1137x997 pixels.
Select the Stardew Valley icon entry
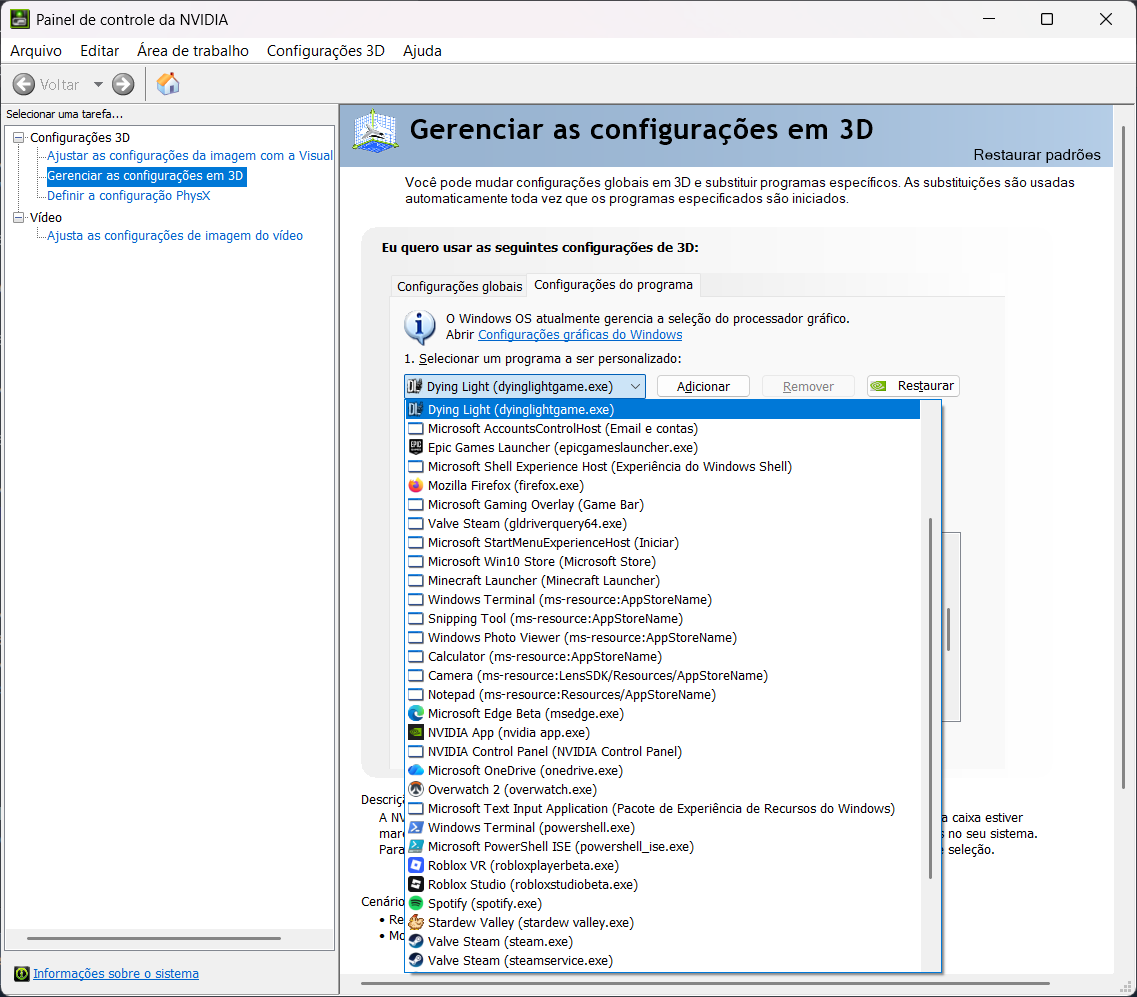pos(415,922)
